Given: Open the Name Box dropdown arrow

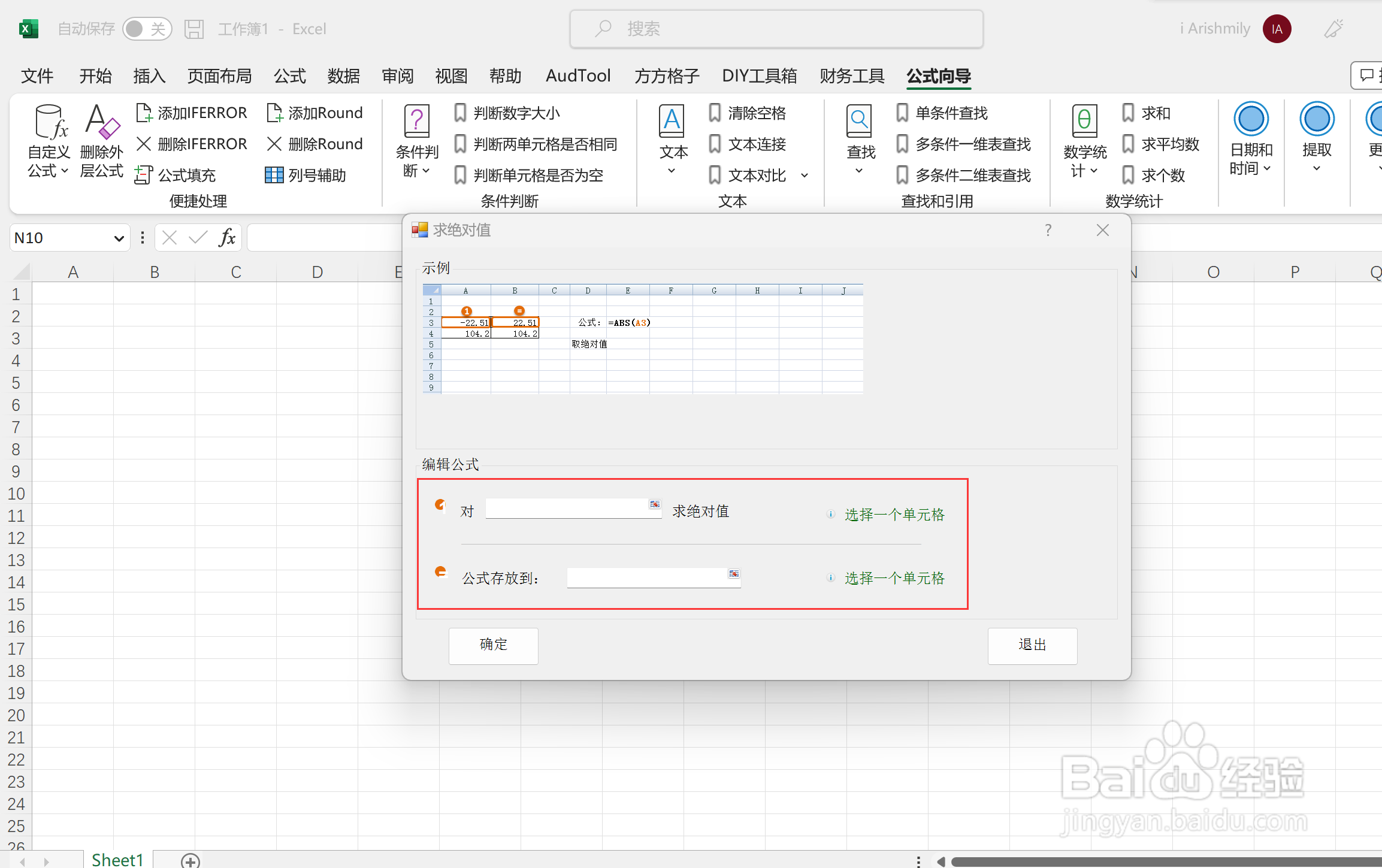Looking at the screenshot, I should [119, 238].
